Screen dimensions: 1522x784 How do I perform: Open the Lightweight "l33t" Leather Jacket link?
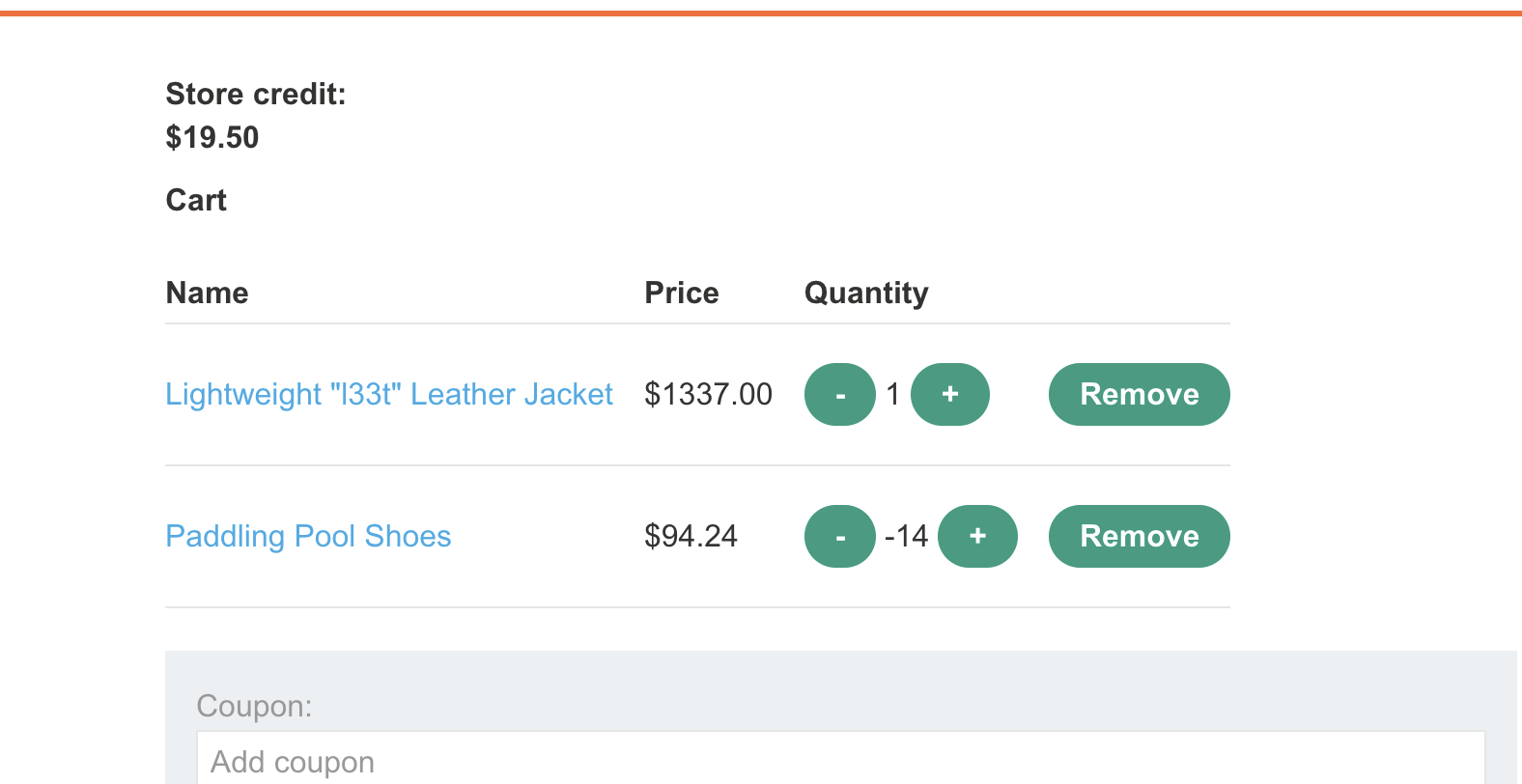[389, 394]
